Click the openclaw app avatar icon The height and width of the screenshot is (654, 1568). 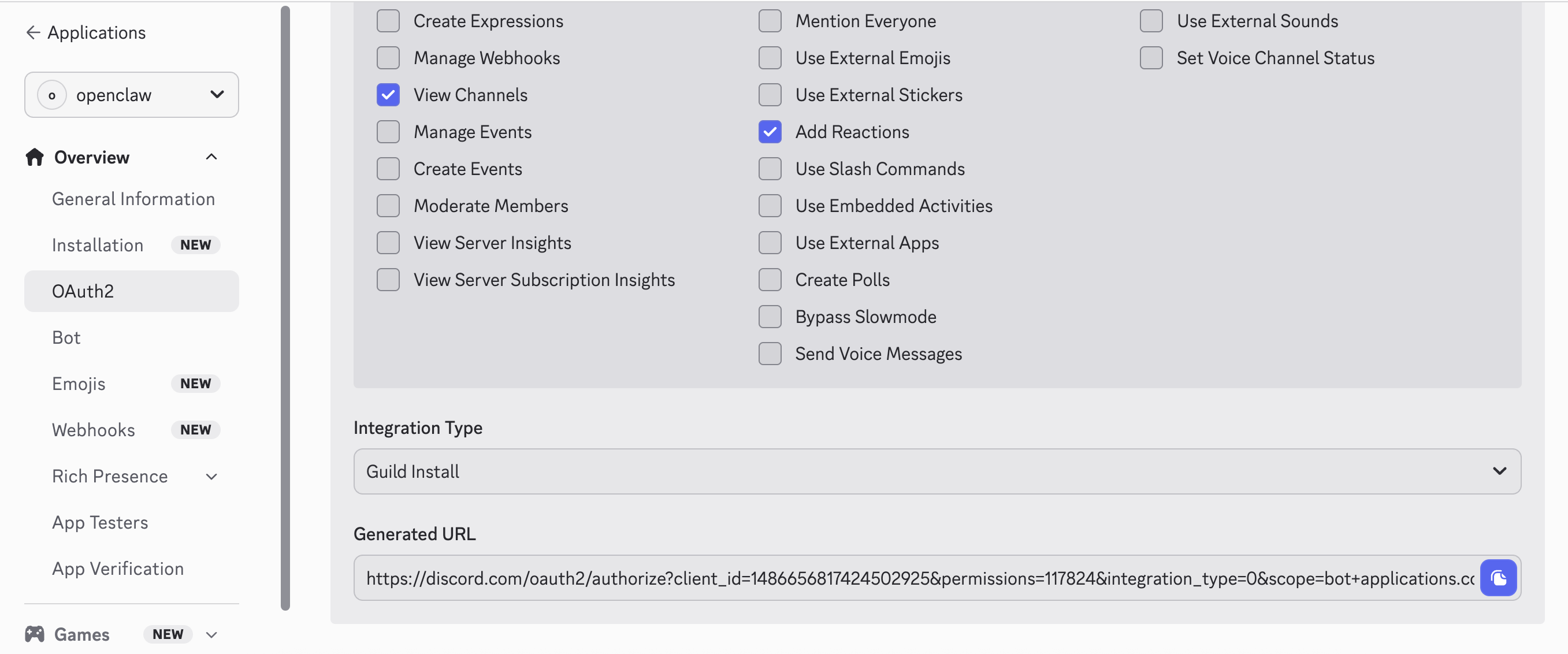53,94
